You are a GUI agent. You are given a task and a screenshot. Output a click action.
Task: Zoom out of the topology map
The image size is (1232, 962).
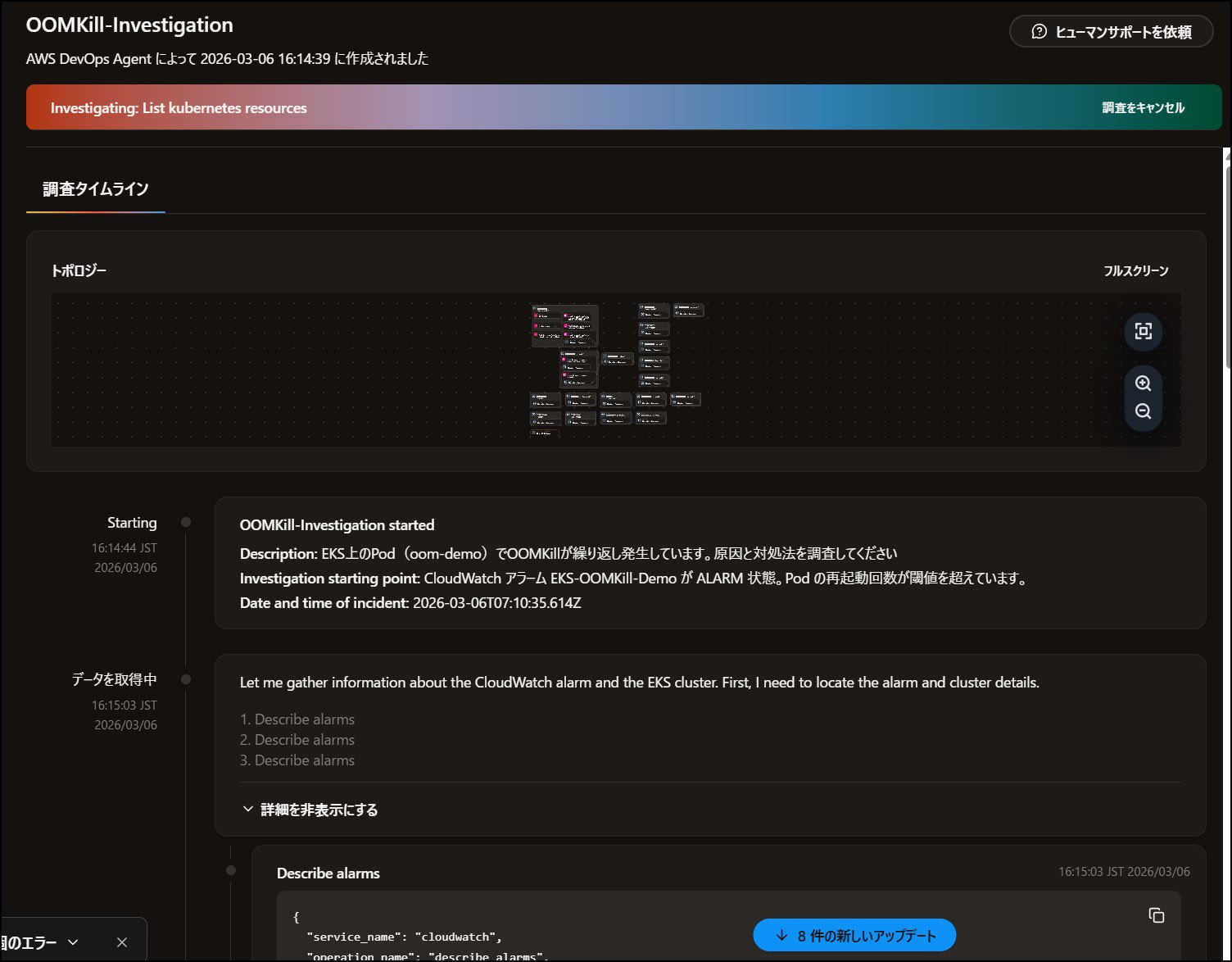click(1143, 411)
